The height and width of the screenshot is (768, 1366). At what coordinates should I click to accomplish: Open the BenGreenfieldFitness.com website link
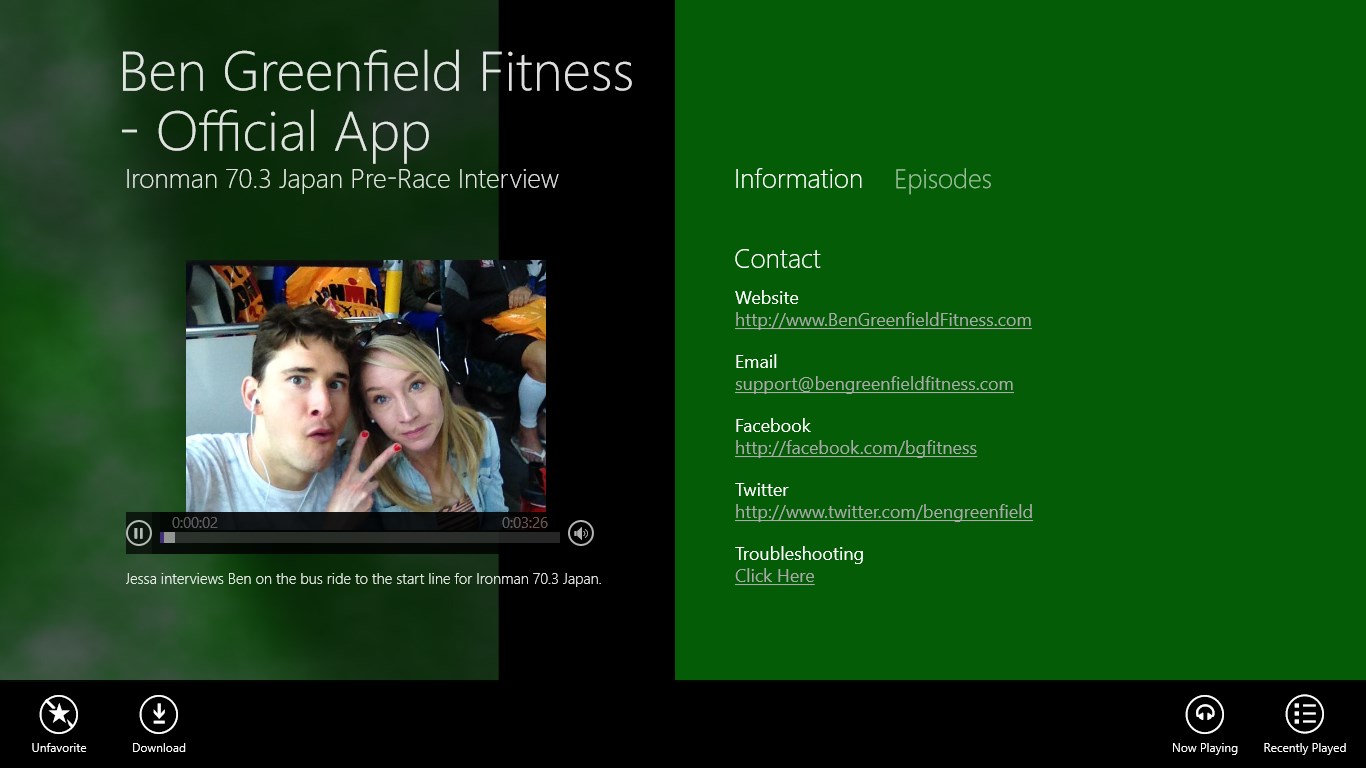click(883, 320)
